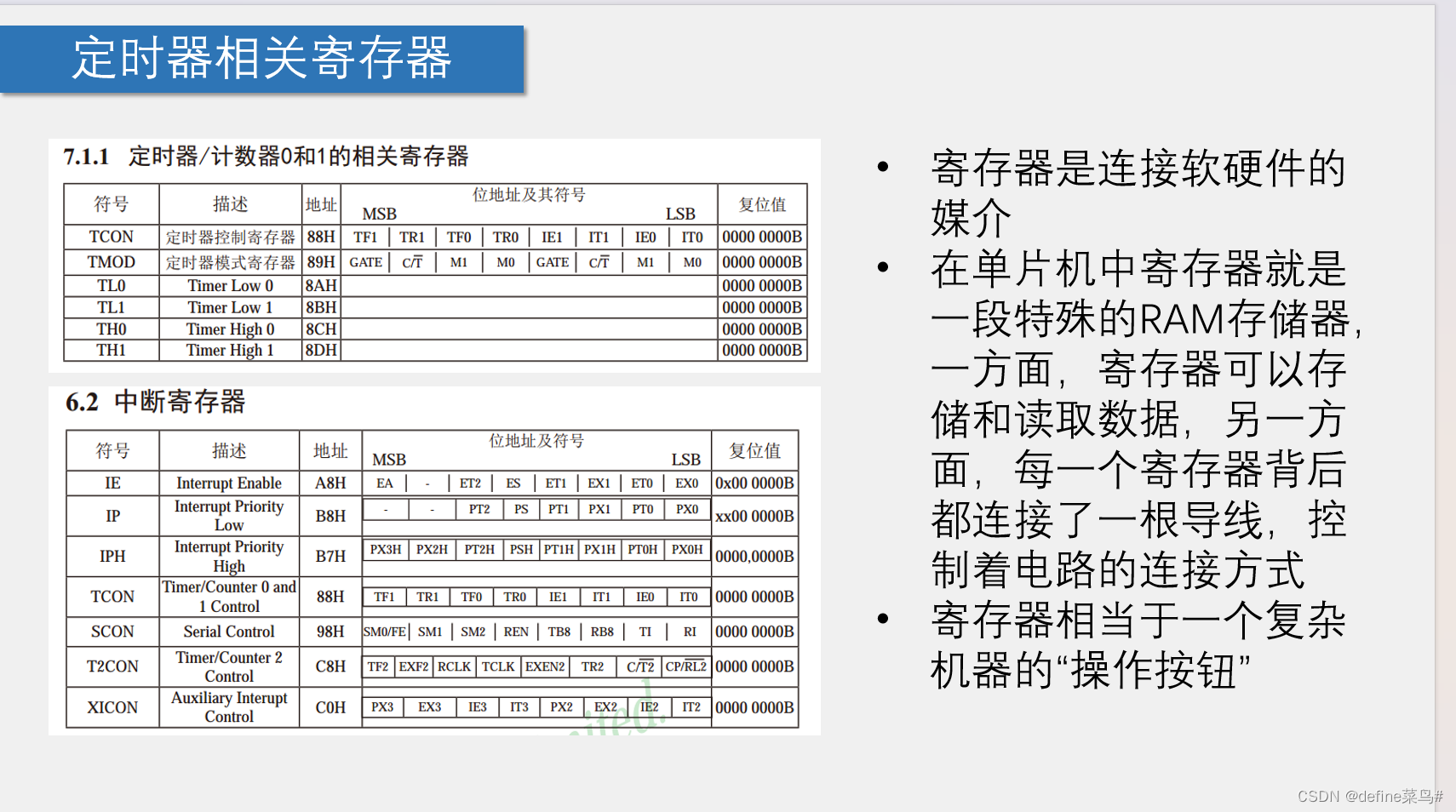The width and height of the screenshot is (1456, 812).
Task: Select the Timer/Counter 2 Control description
Action: point(229,666)
